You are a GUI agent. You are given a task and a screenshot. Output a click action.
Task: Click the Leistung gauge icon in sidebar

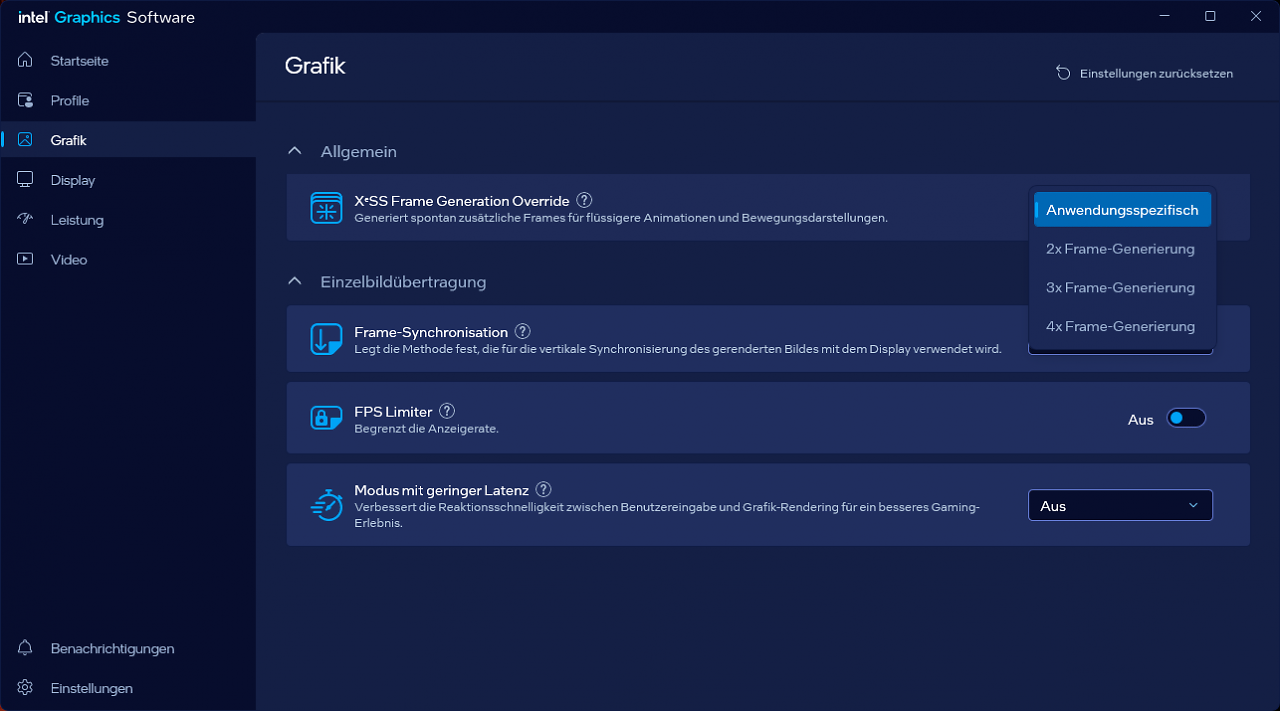(x=25, y=219)
